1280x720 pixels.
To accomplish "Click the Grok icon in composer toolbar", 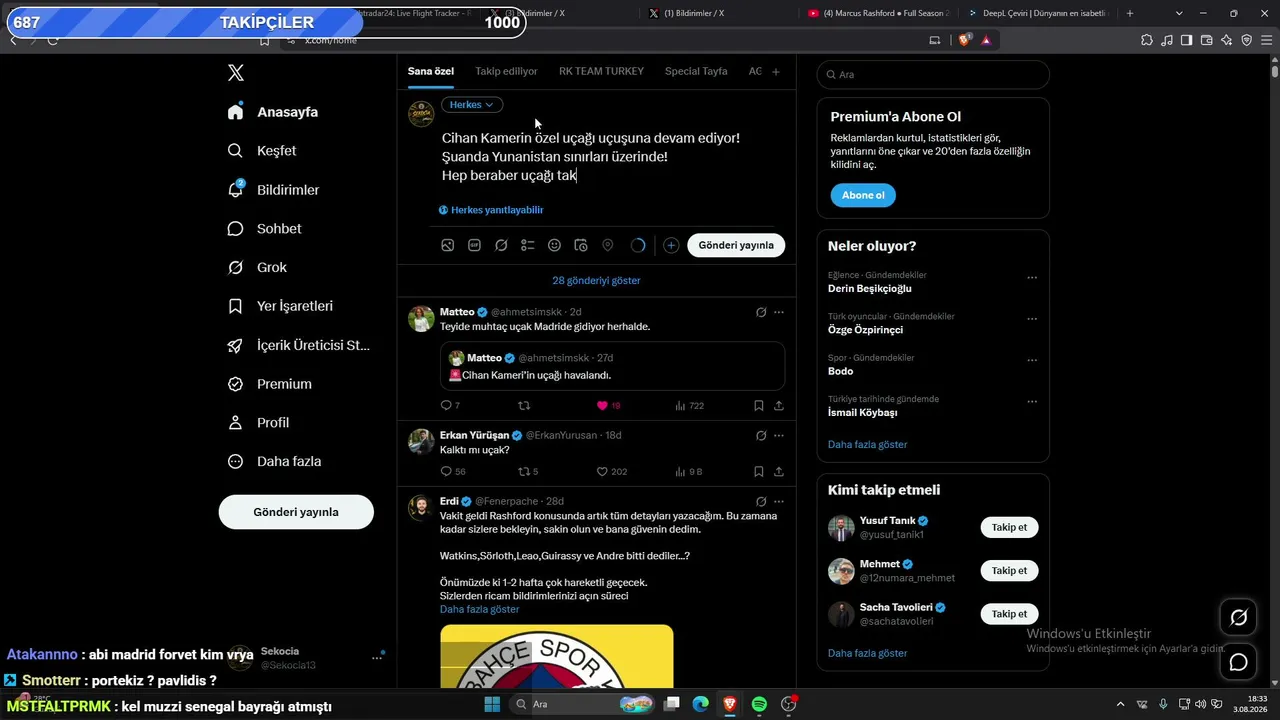I will 501,245.
